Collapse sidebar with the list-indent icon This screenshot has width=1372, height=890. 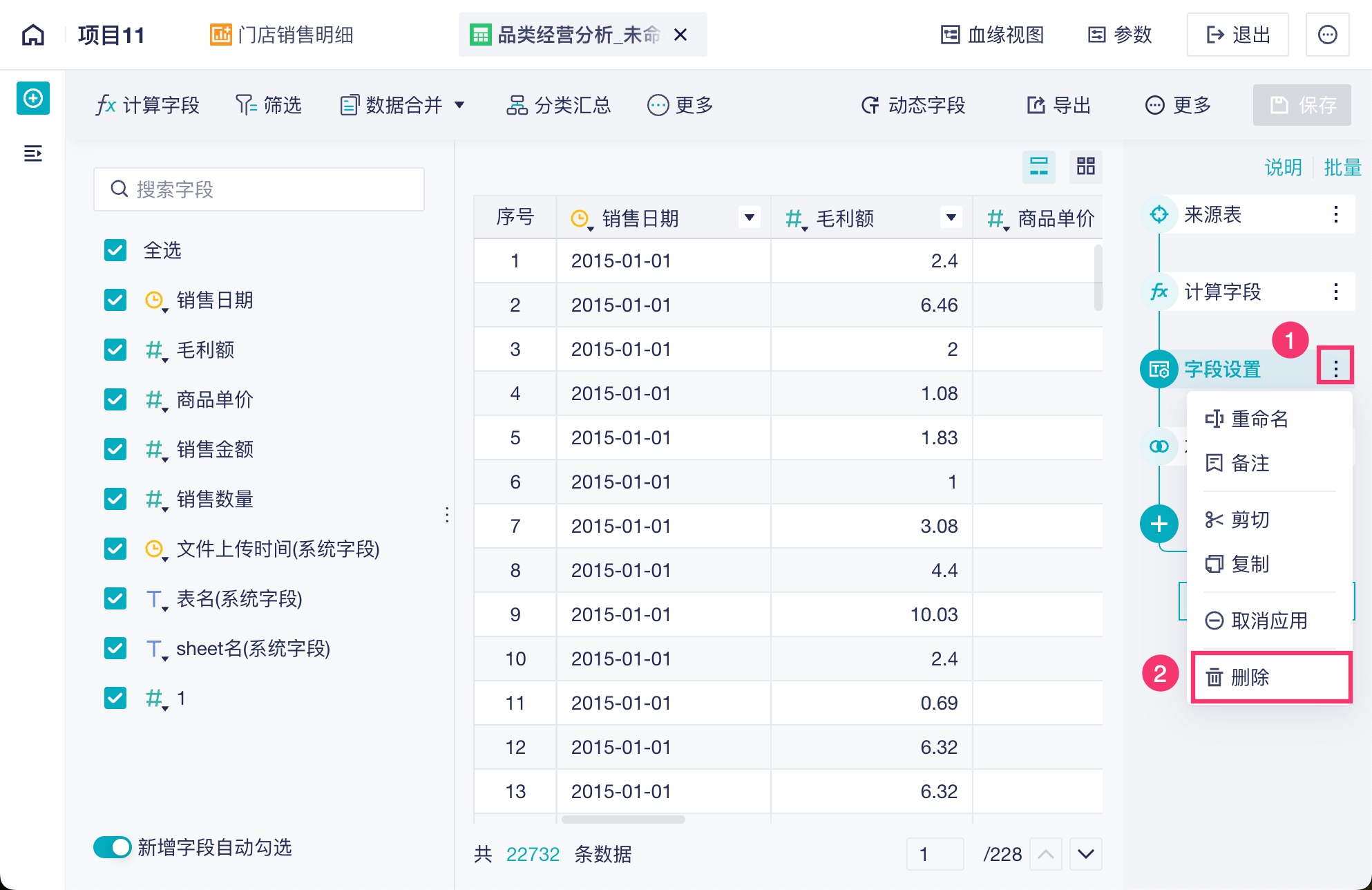33,153
